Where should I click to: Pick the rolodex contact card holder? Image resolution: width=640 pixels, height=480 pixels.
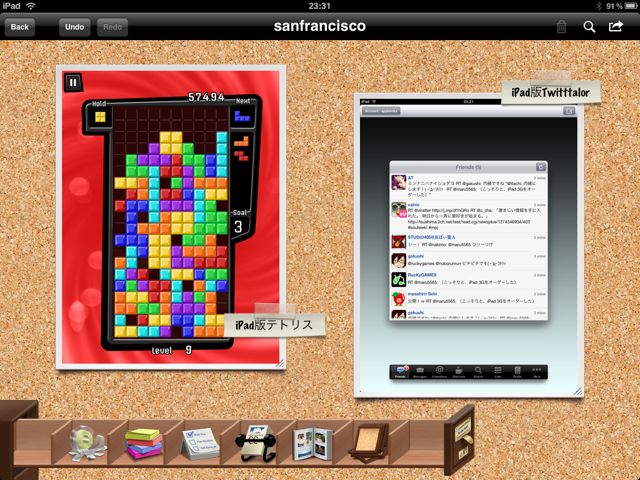tap(256, 443)
